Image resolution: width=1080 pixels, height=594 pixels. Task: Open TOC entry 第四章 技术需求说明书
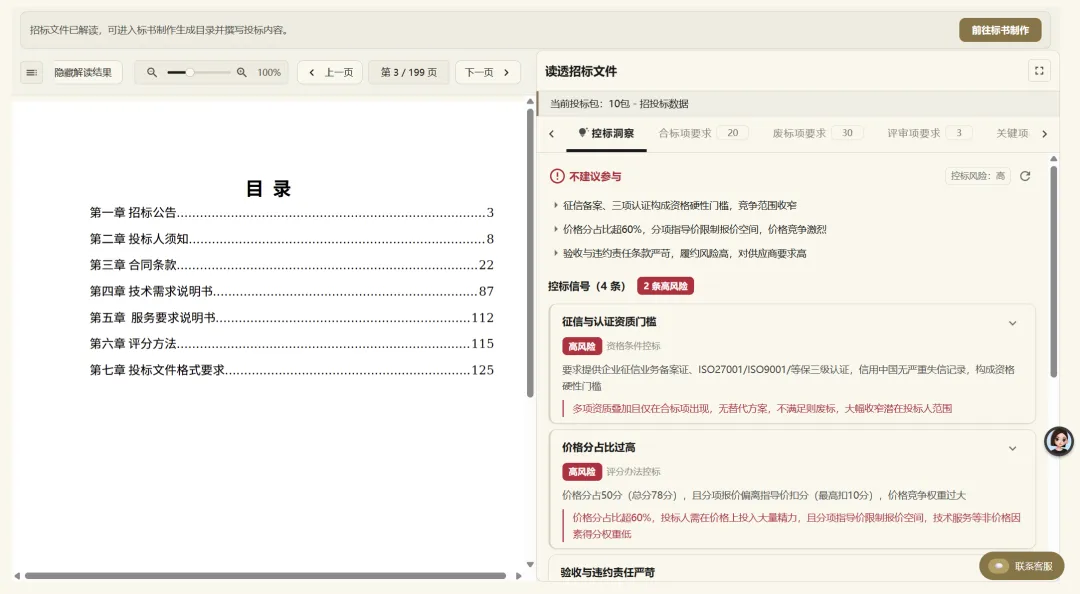[291, 291]
